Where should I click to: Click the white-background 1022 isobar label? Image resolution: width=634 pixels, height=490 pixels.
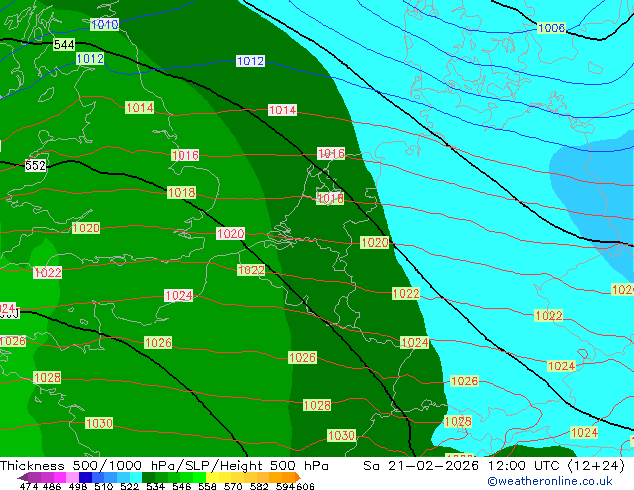pos(47,272)
